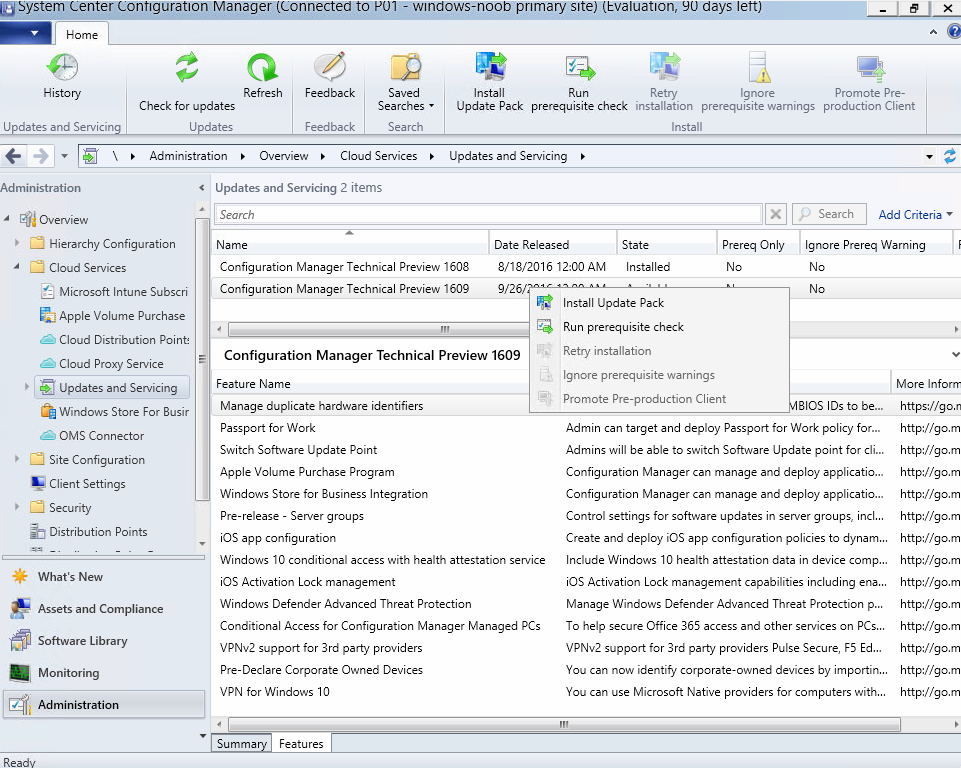The image size is (961, 768).
Task: Click the Search button
Action: (829, 214)
